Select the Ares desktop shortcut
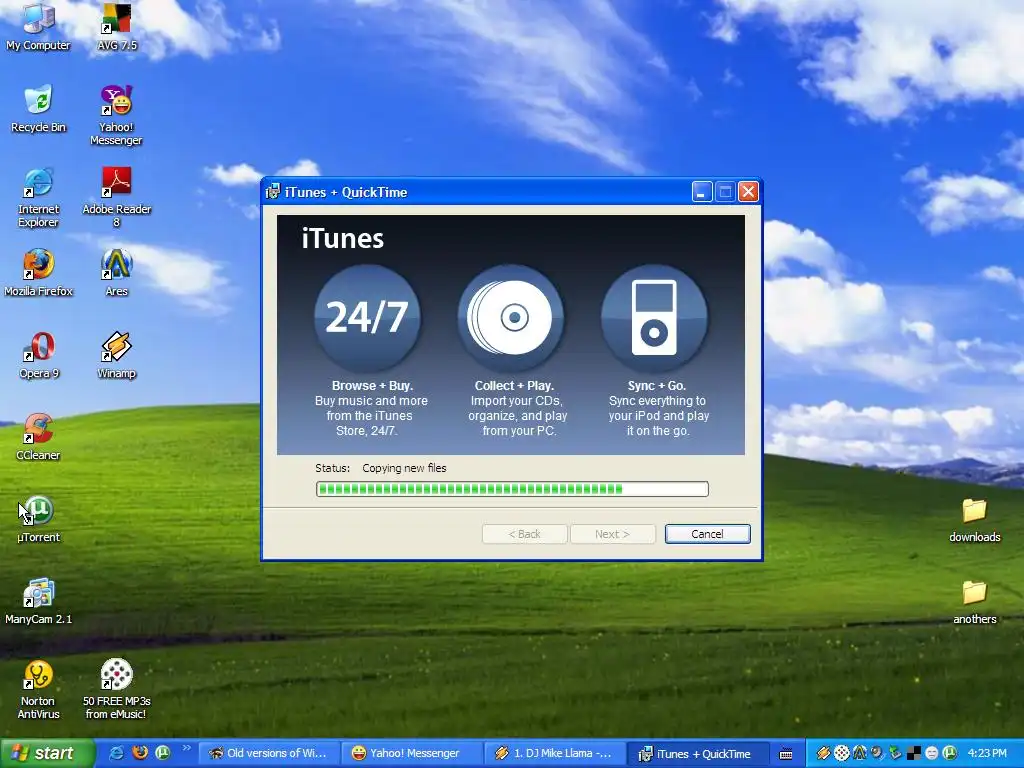 (x=116, y=272)
